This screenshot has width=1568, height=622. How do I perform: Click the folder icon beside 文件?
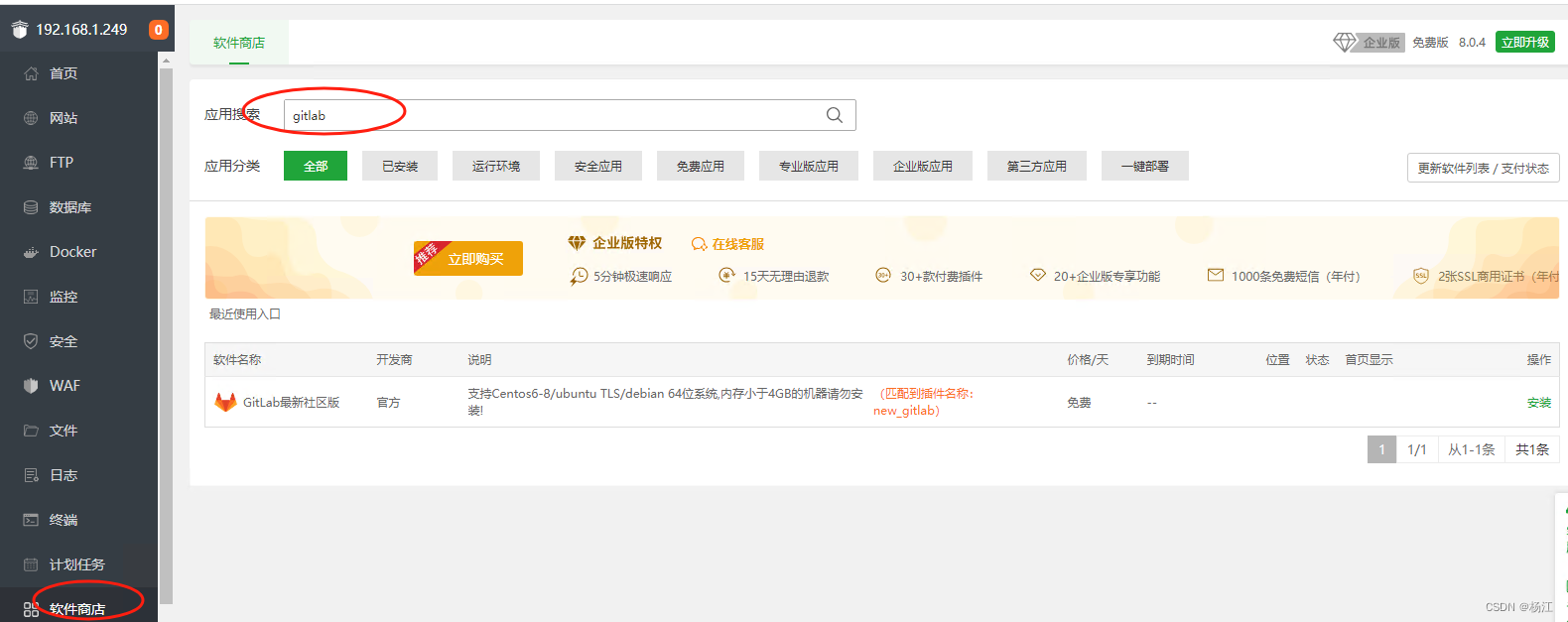click(x=31, y=431)
